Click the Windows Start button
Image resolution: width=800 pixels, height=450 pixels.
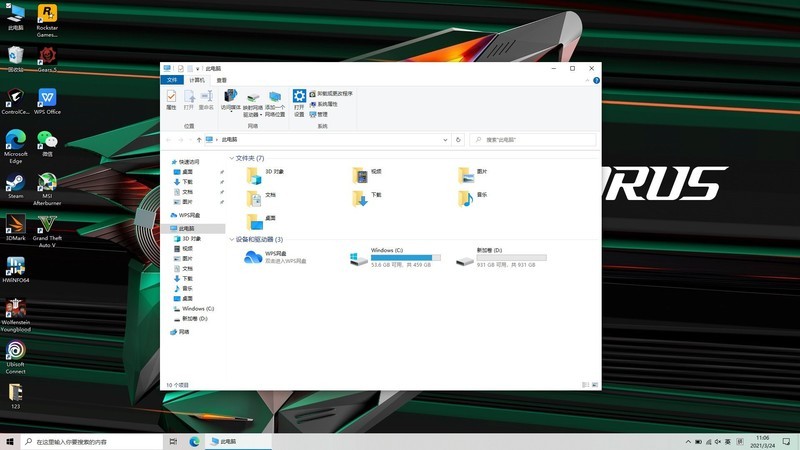(10, 442)
